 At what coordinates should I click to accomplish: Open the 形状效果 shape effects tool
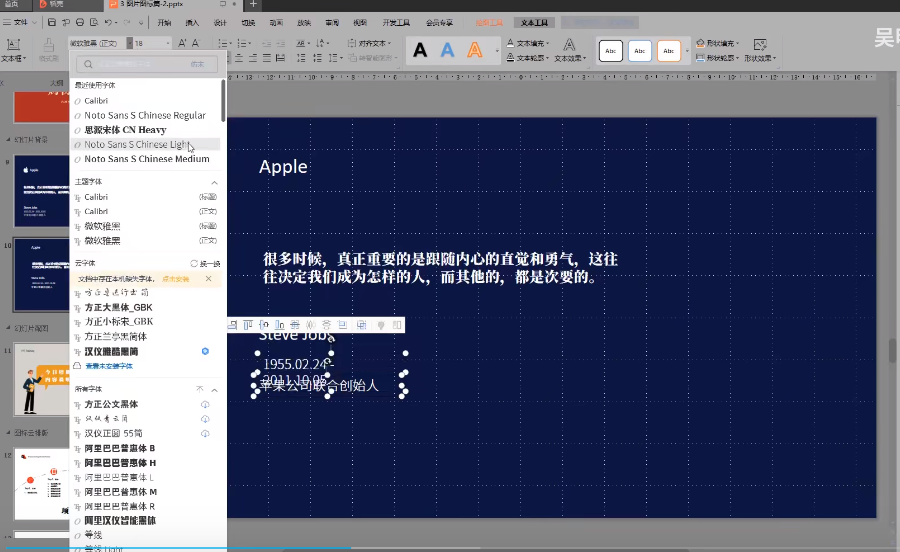point(760,50)
